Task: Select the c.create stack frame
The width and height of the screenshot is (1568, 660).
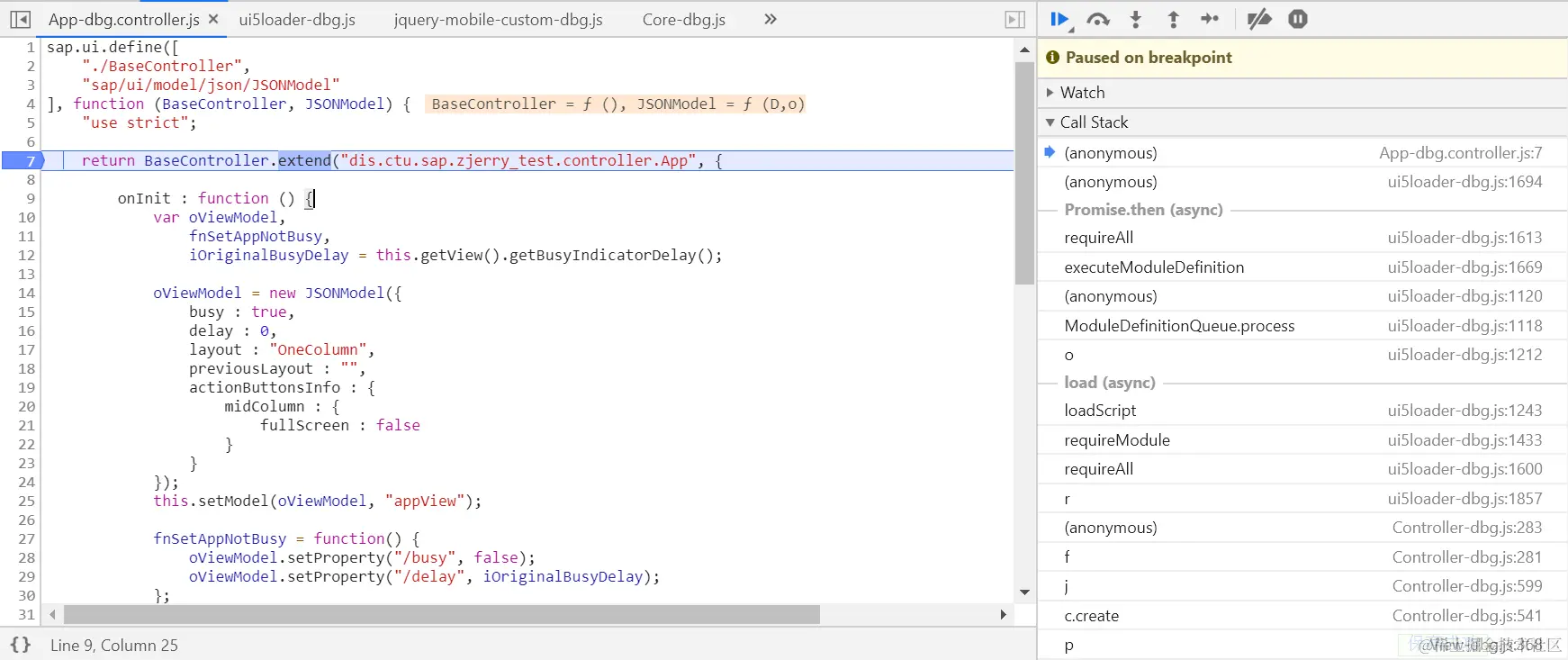Action: [x=1302, y=616]
